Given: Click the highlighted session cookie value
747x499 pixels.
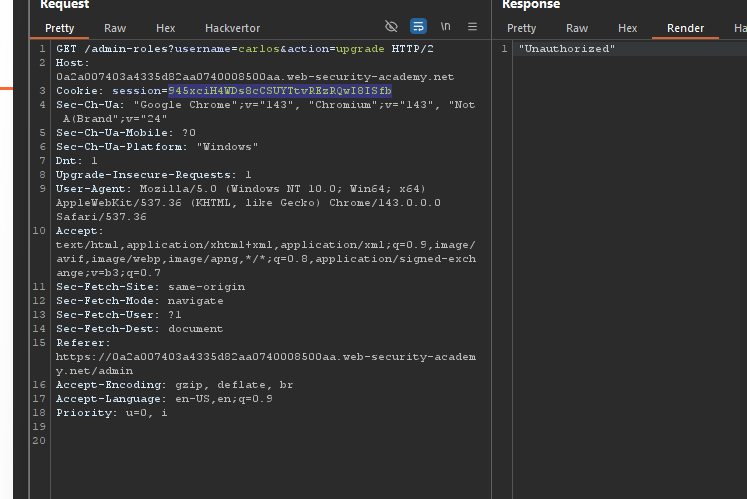Looking at the screenshot, I should tap(280, 91).
